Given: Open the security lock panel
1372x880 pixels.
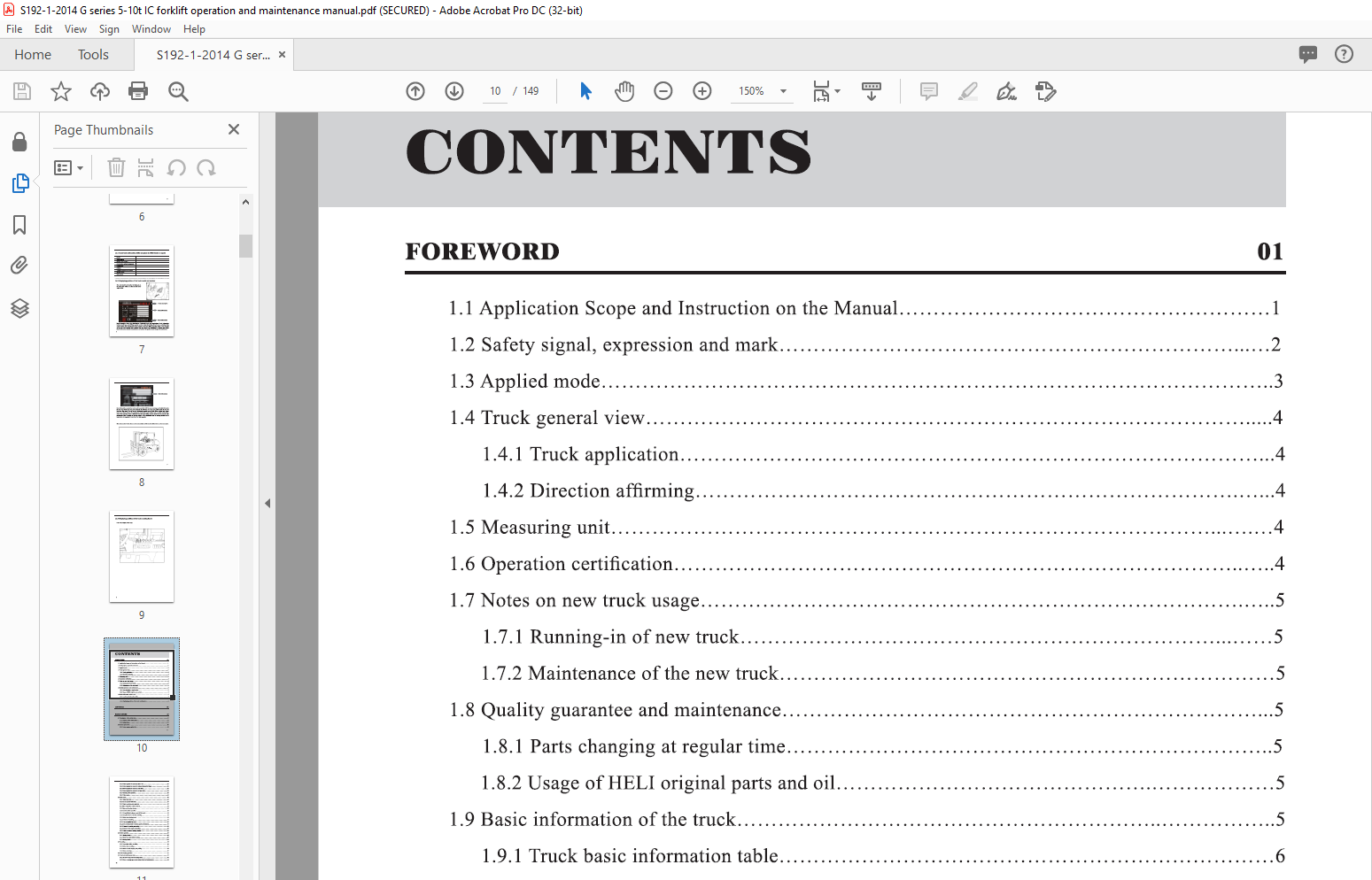Looking at the screenshot, I should (19, 142).
